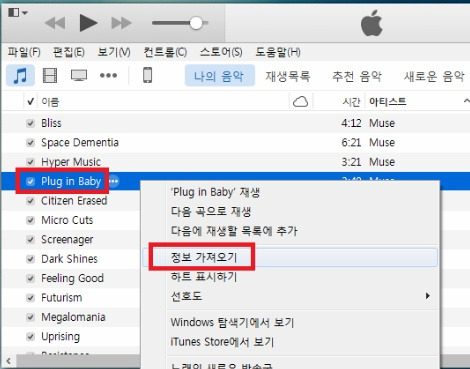Uncheck the Bliss song checkbox
The width and height of the screenshot is (470, 369).
click(30, 123)
